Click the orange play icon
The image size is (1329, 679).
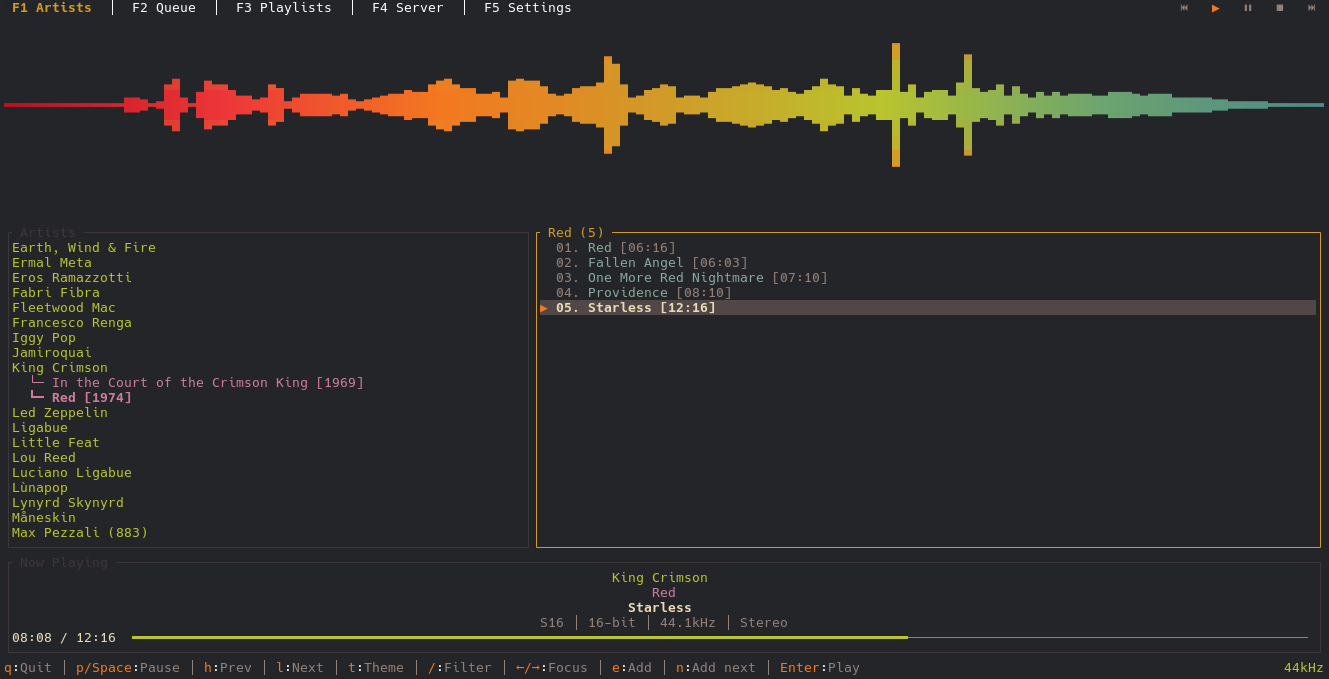[x=1216, y=8]
